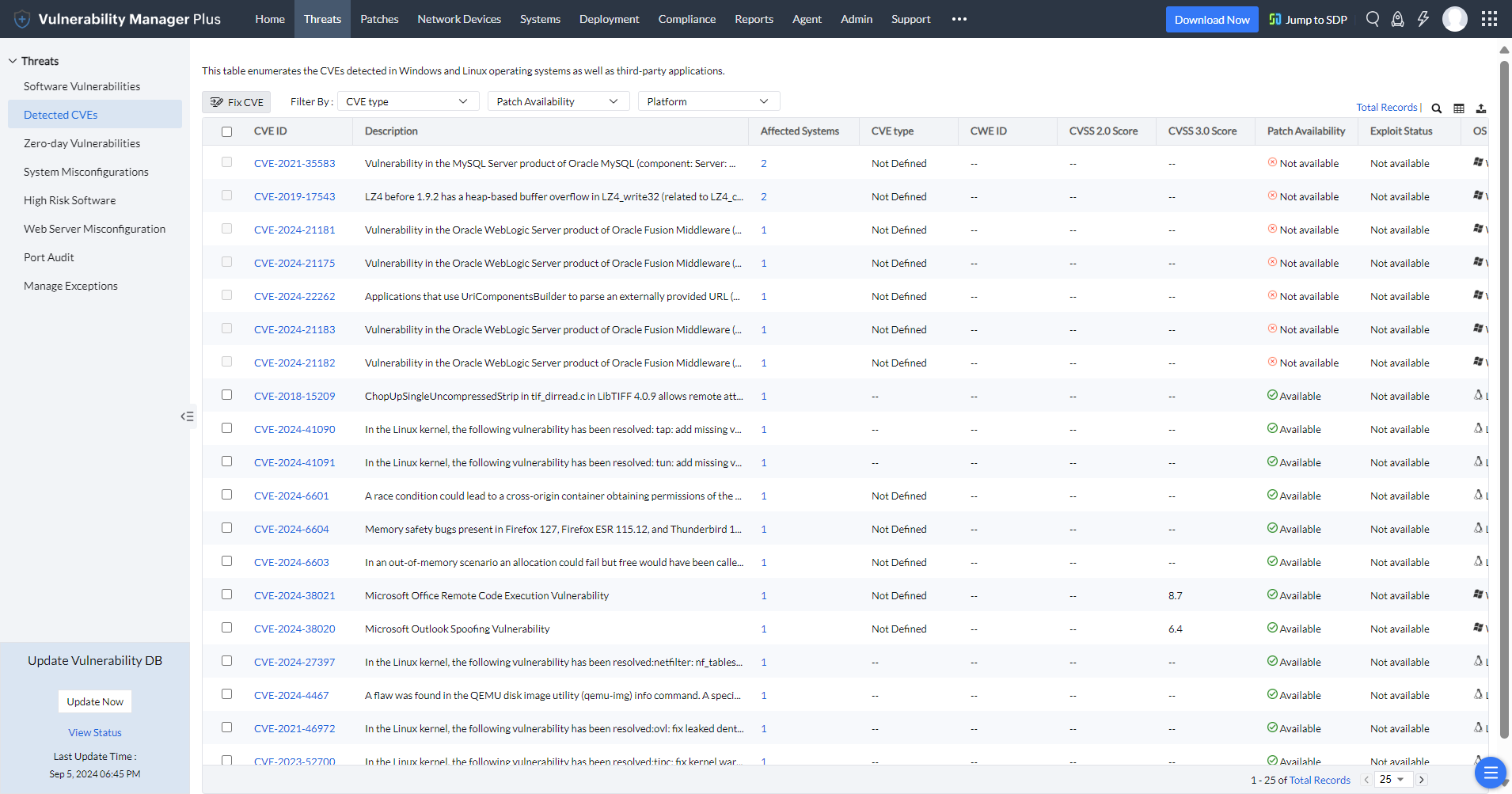Check the select-all checkbox in the table header
The height and width of the screenshot is (794, 1512).
coord(227,131)
